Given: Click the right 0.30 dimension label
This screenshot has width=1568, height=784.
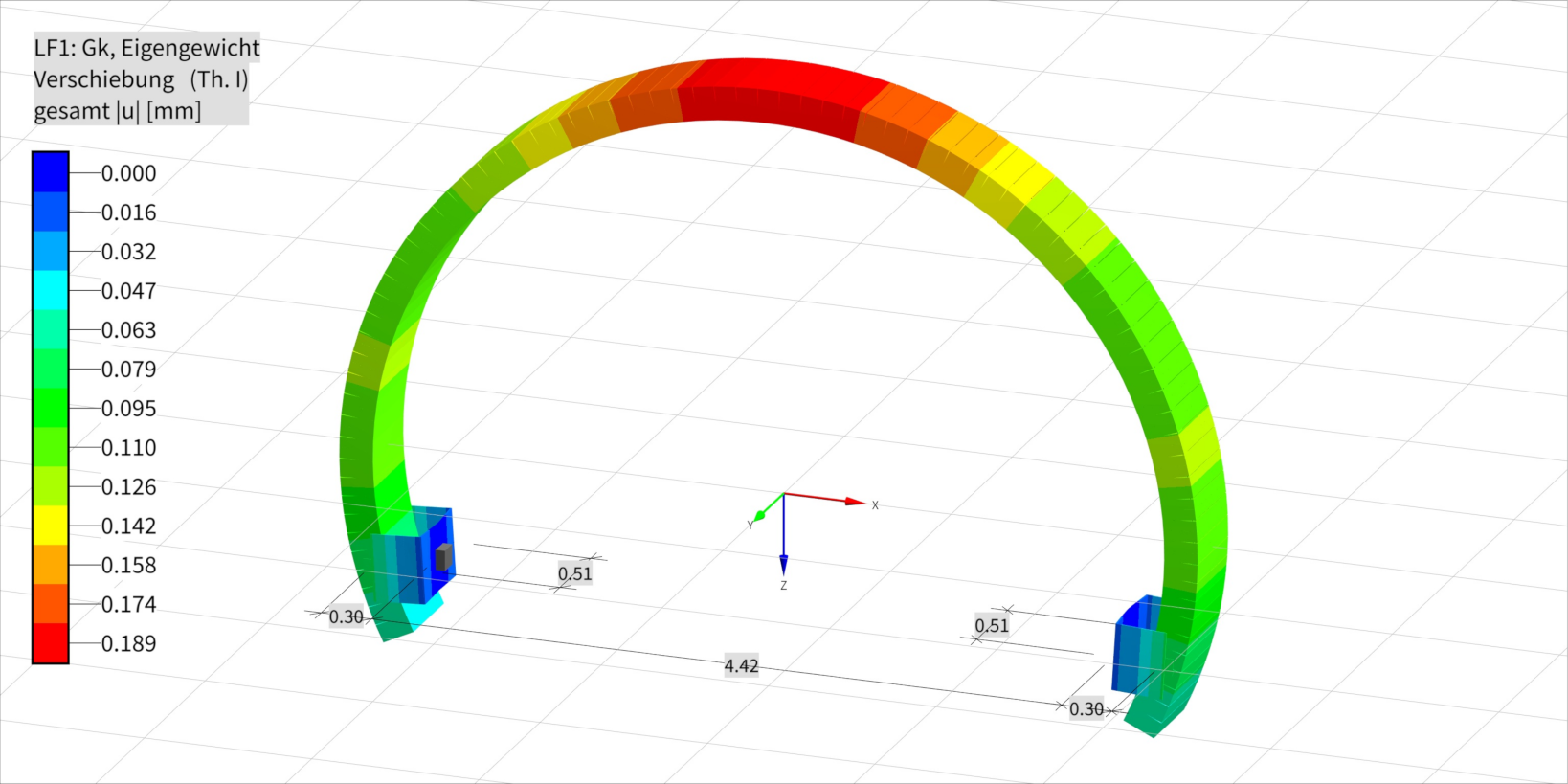Looking at the screenshot, I should click(1086, 709).
